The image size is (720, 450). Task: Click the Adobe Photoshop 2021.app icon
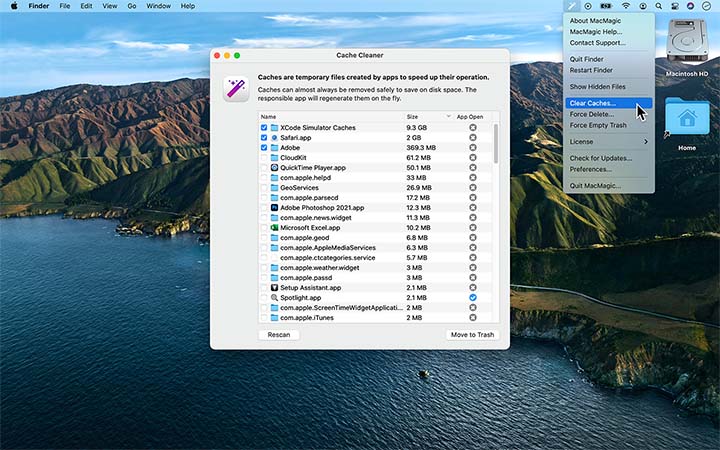pyautogui.click(x=274, y=207)
